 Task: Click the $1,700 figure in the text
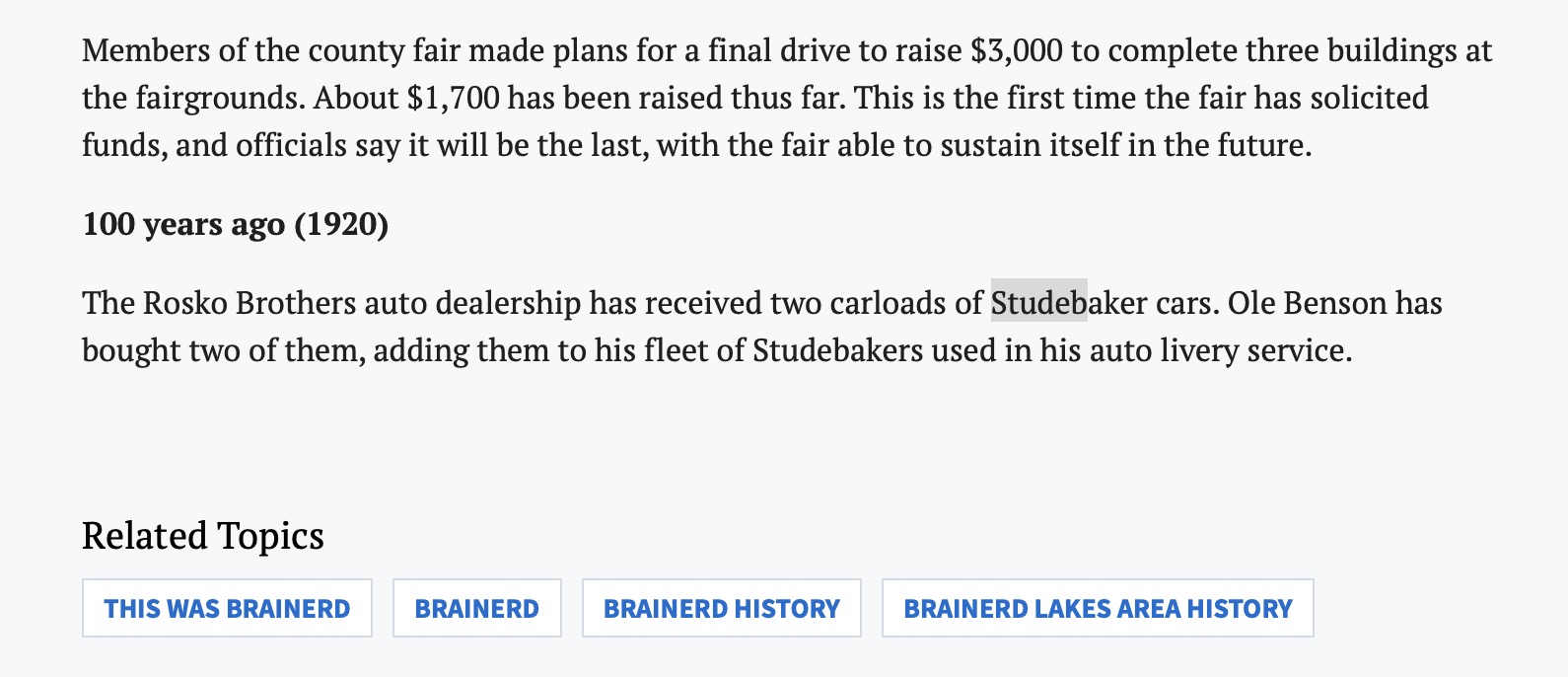454,98
